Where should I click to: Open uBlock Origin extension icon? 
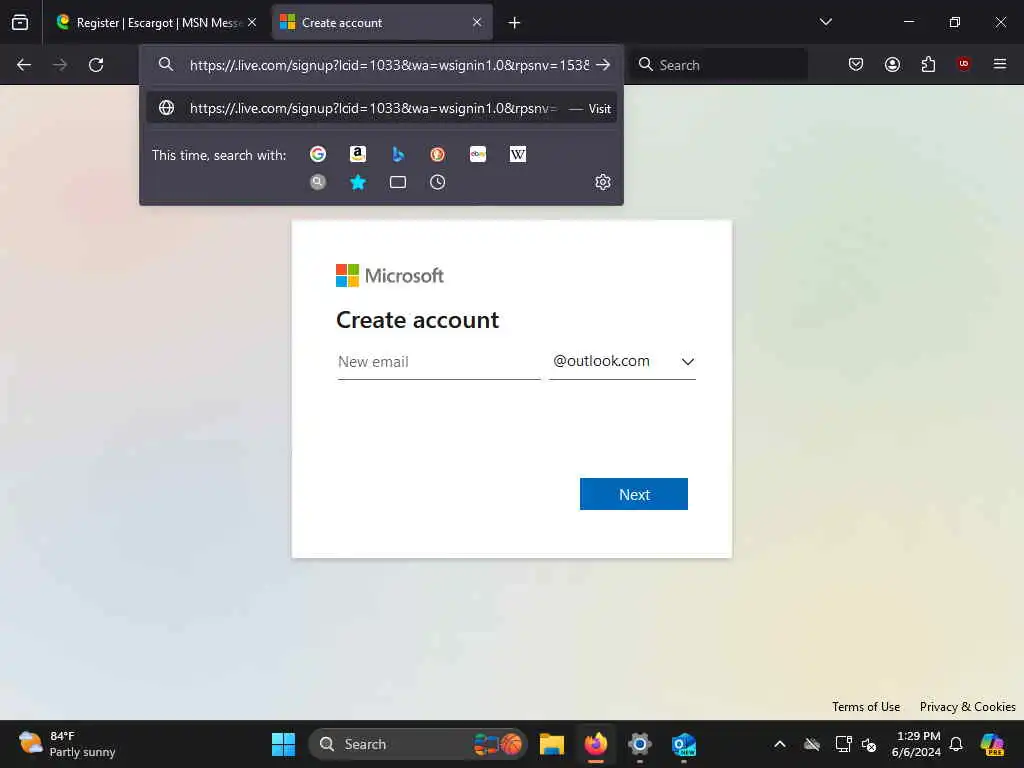tap(964, 64)
